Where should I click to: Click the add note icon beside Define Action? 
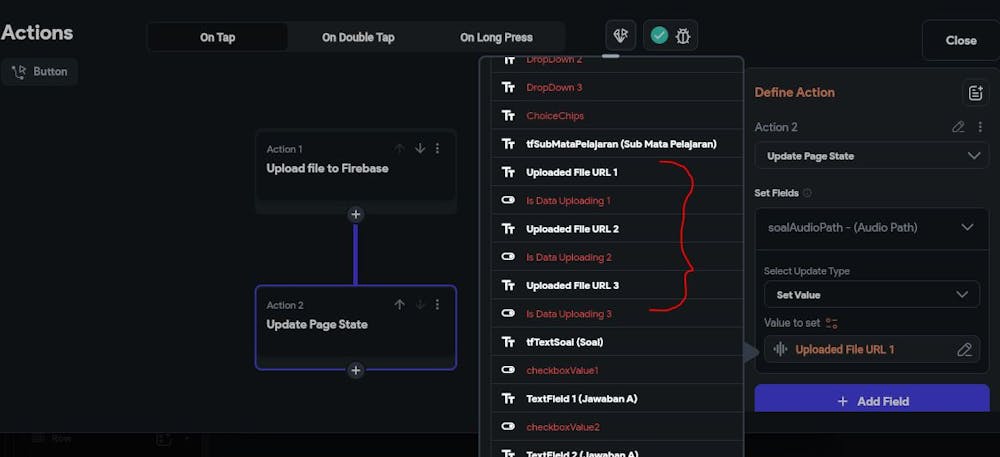[975, 92]
